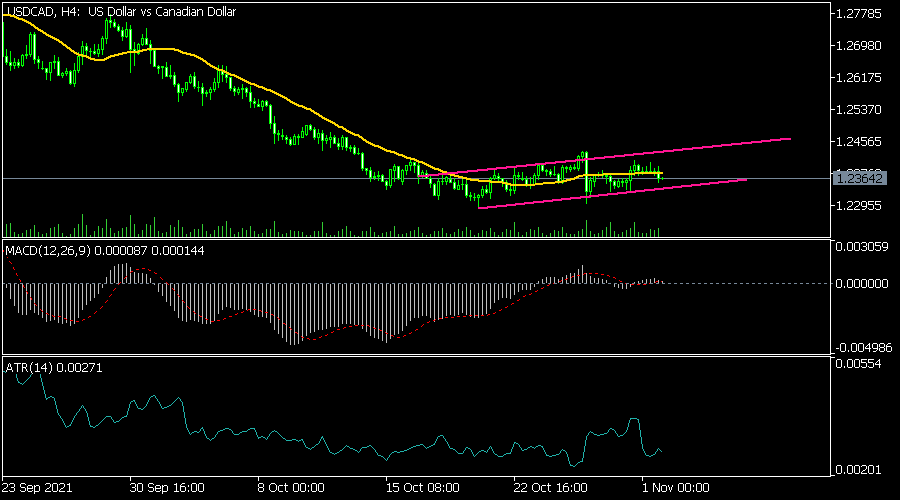Select the upper pink channel trendline
900x500 pixels.
point(700,149)
